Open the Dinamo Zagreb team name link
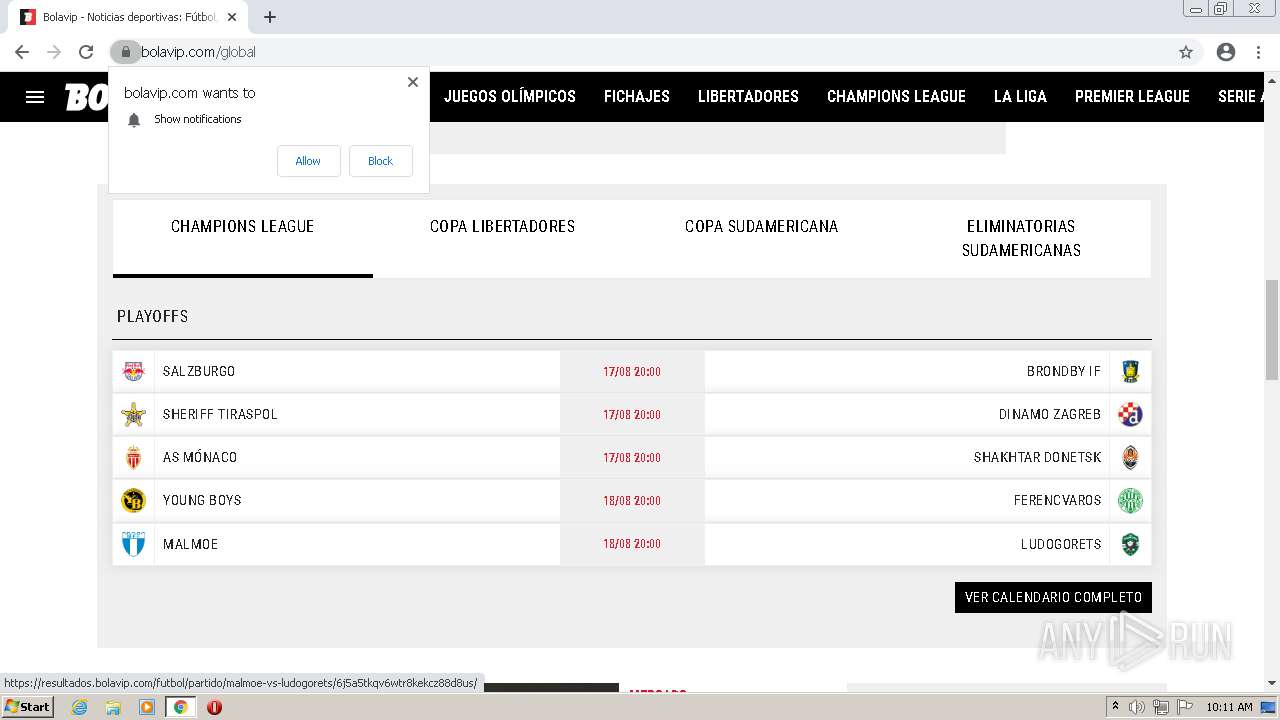This screenshot has width=1280, height=720. coord(1050,414)
